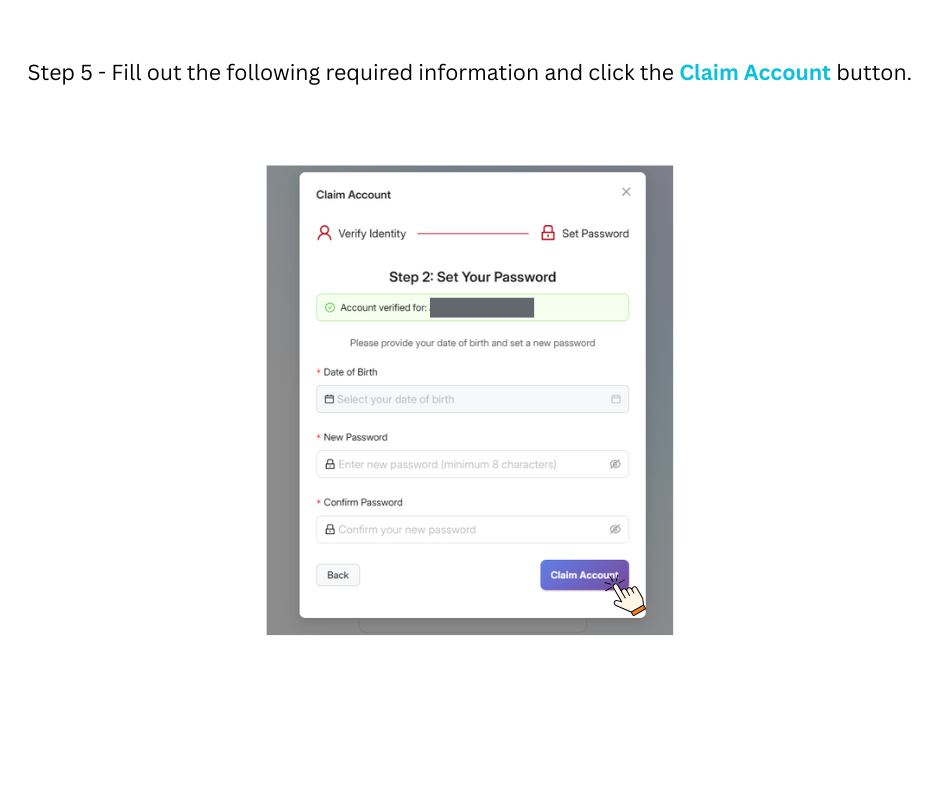This screenshot has width=940, height=788.
Task: Select the Verify Identity step
Action: (x=372, y=234)
